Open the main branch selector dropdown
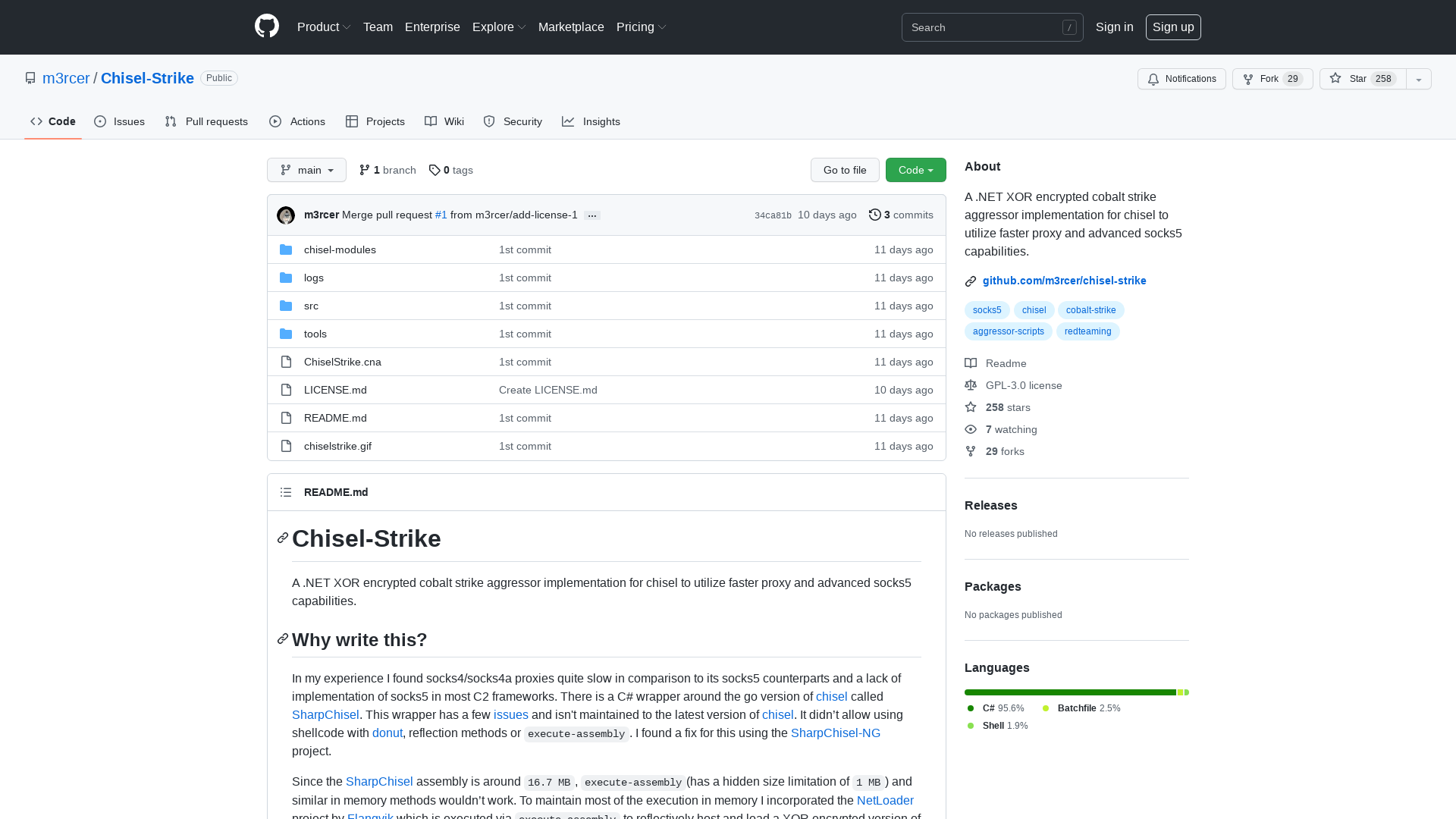The height and width of the screenshot is (819, 1456). click(x=306, y=170)
